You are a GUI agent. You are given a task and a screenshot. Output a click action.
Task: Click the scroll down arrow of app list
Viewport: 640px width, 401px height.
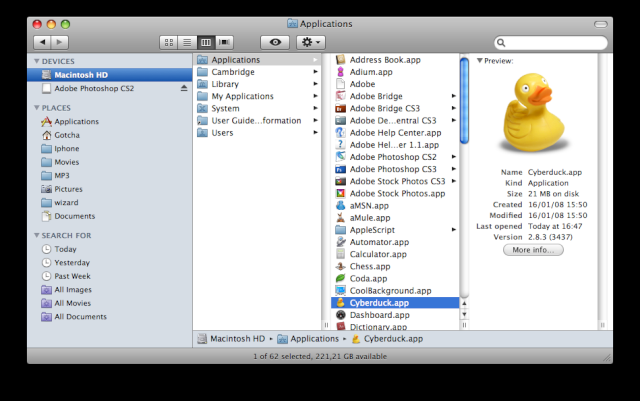[x=464, y=314]
